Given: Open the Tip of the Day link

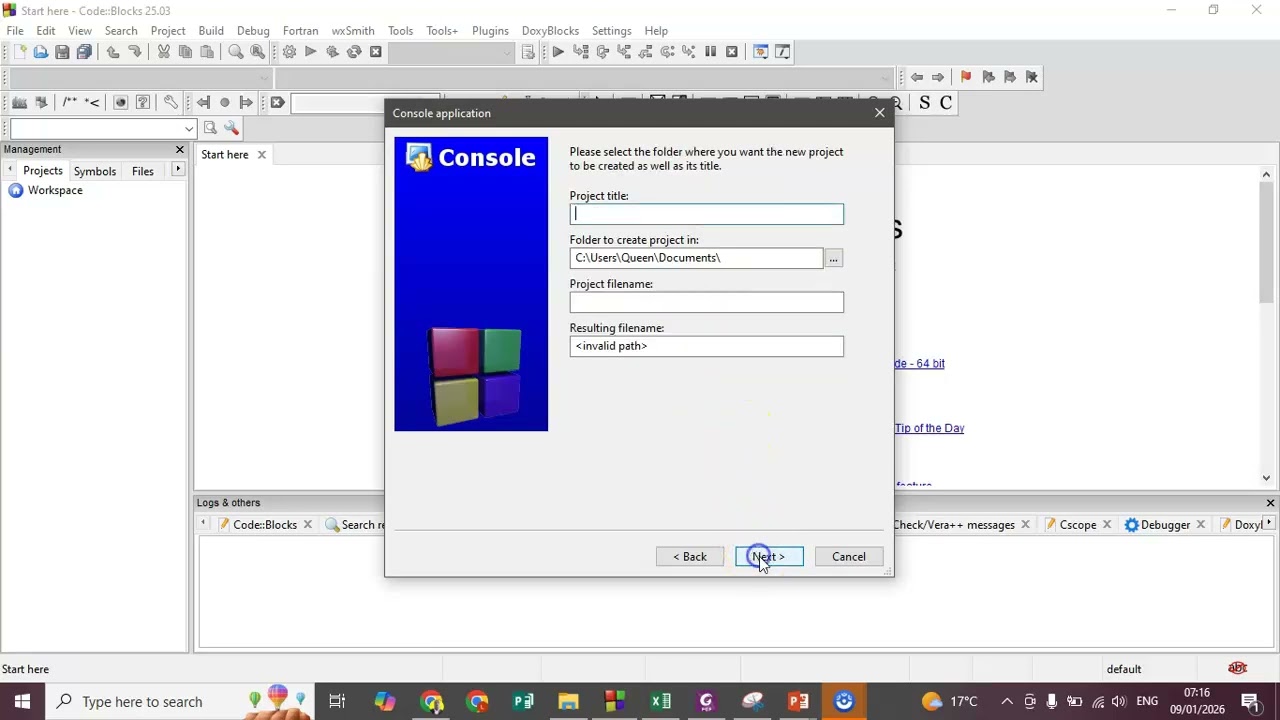Looking at the screenshot, I should coord(929,428).
